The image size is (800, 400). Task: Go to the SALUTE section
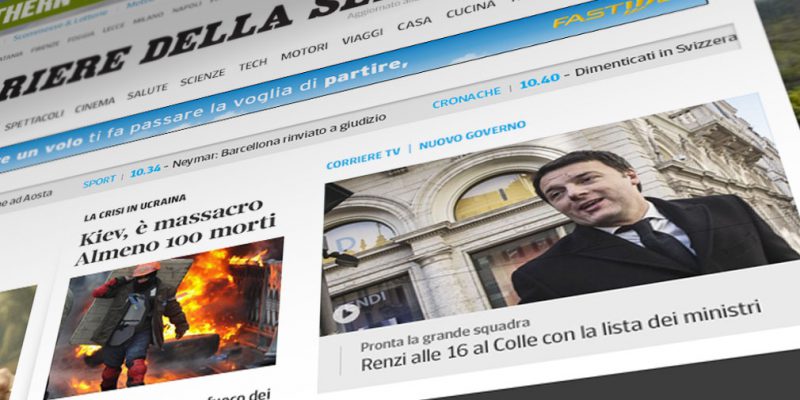coord(147,91)
